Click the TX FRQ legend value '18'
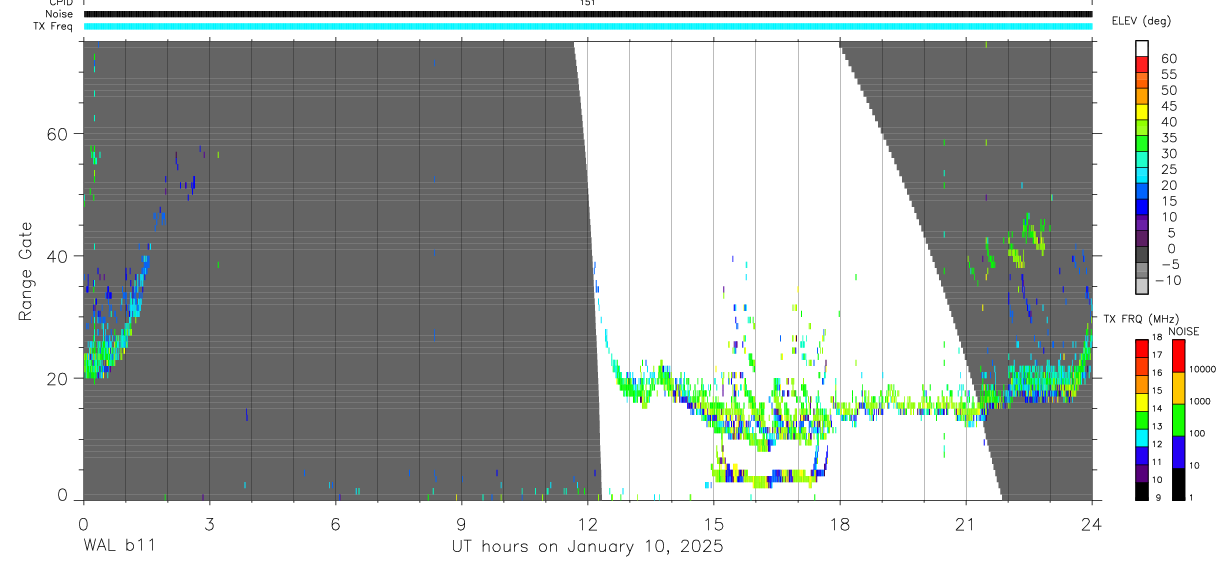This screenshot has width=1228, height=567. [1157, 337]
